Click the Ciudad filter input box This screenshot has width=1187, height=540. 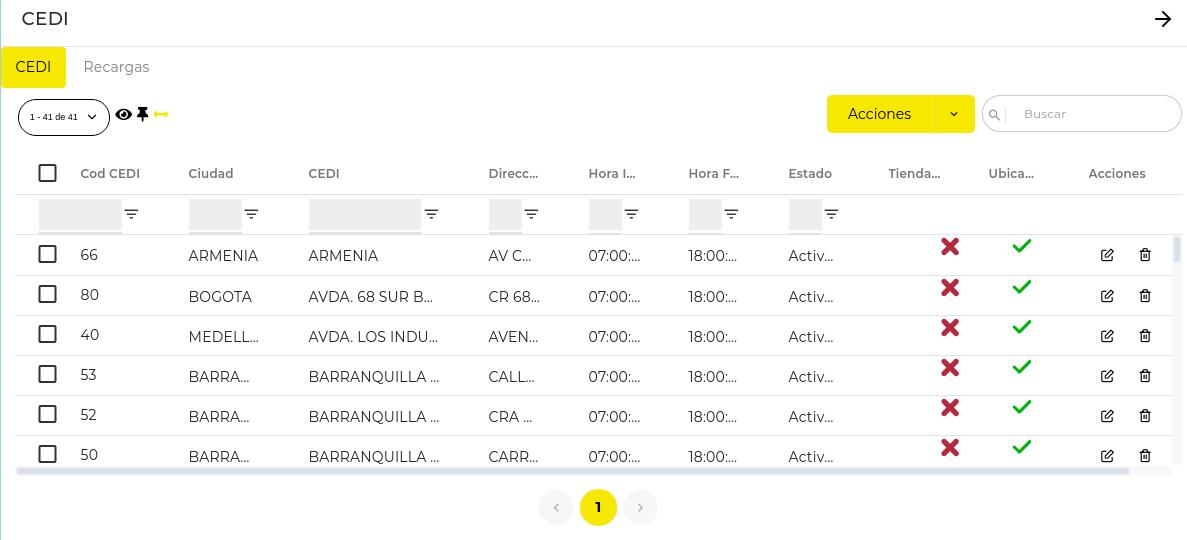pos(215,214)
